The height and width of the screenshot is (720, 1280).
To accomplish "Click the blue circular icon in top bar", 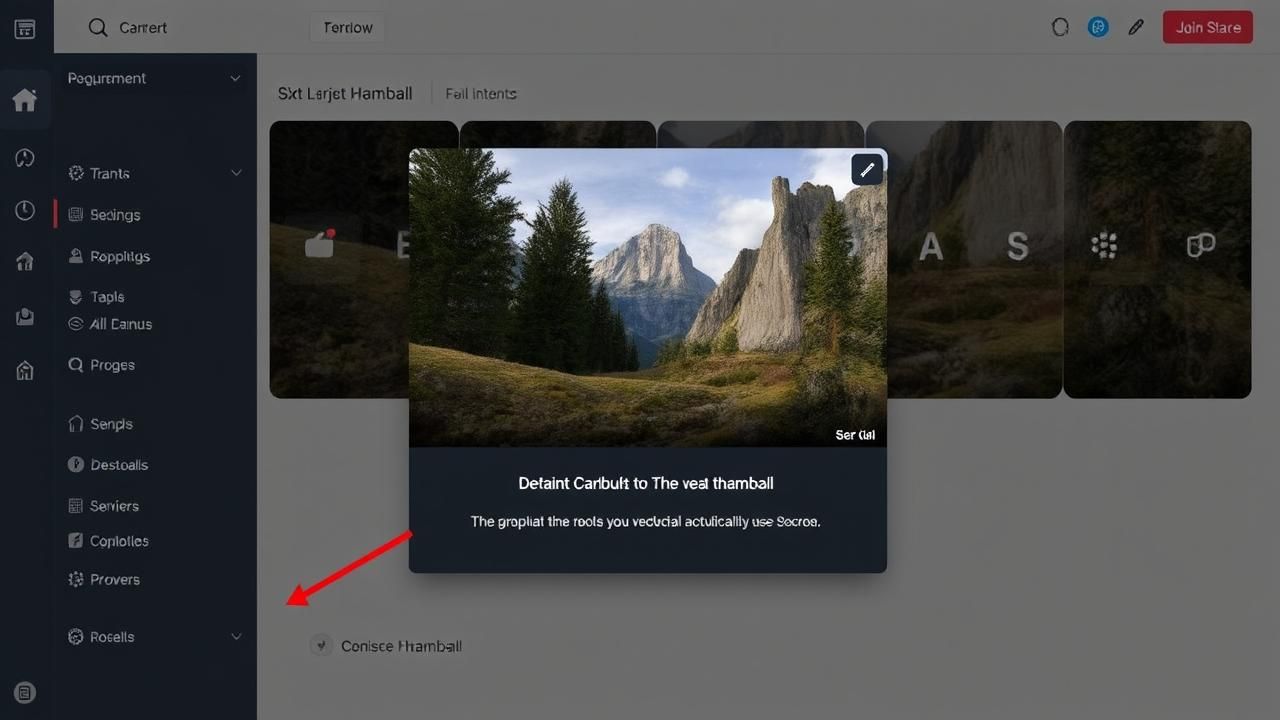I will pyautogui.click(x=1098, y=28).
